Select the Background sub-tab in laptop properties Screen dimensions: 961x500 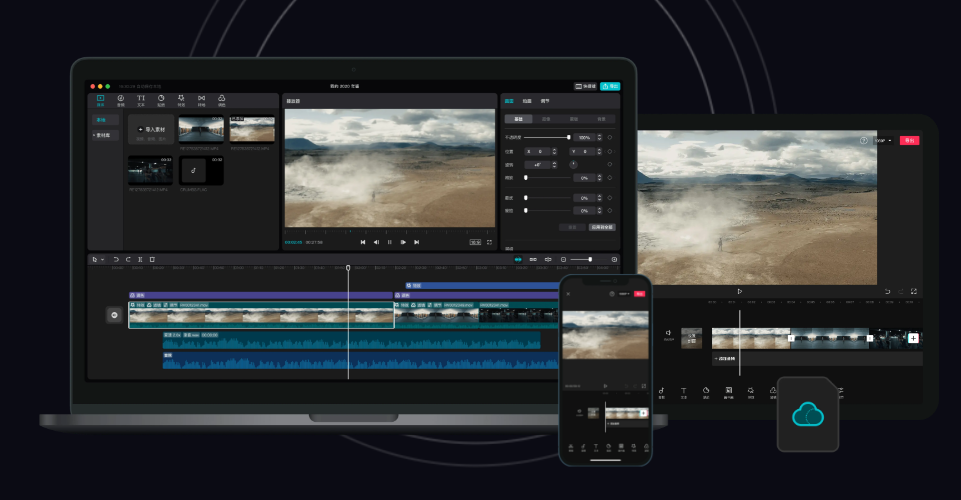tap(601, 119)
